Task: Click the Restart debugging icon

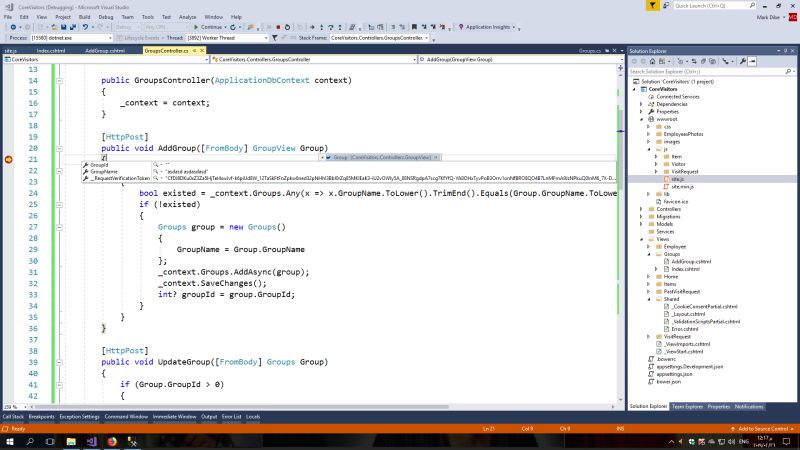Action: [x=287, y=27]
